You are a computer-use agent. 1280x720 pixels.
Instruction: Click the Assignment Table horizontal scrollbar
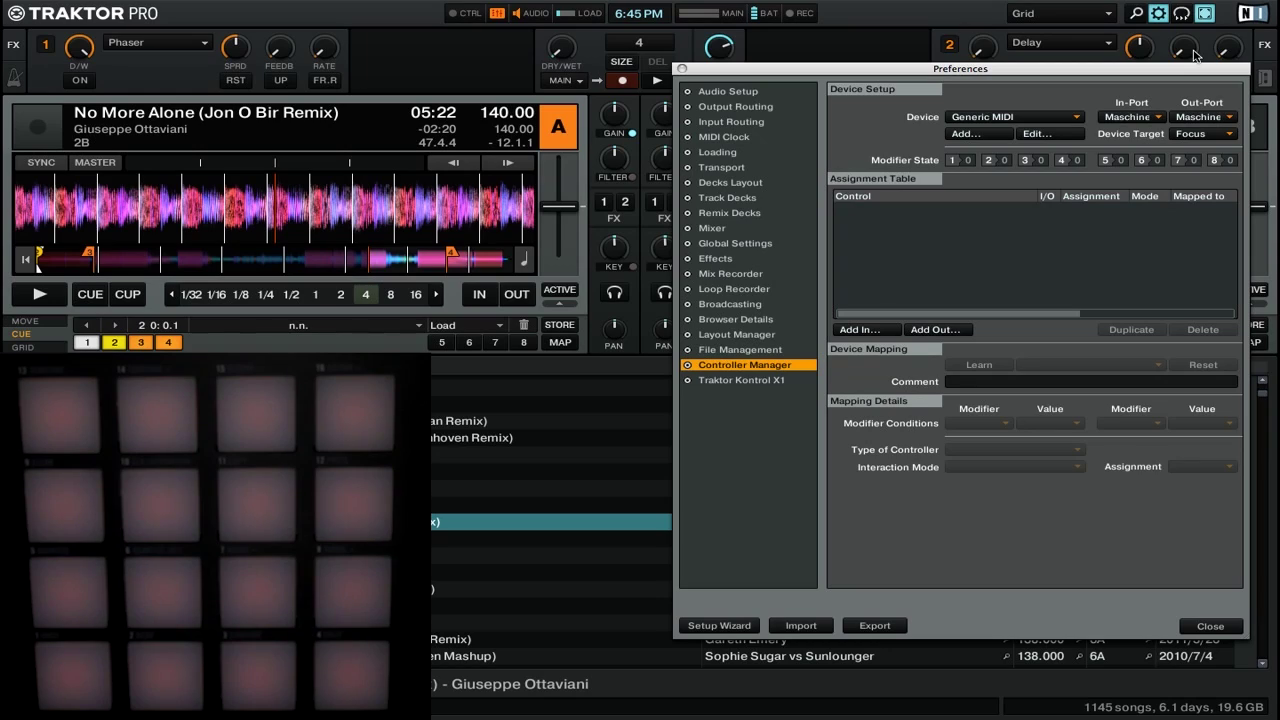pyautogui.click(x=957, y=314)
